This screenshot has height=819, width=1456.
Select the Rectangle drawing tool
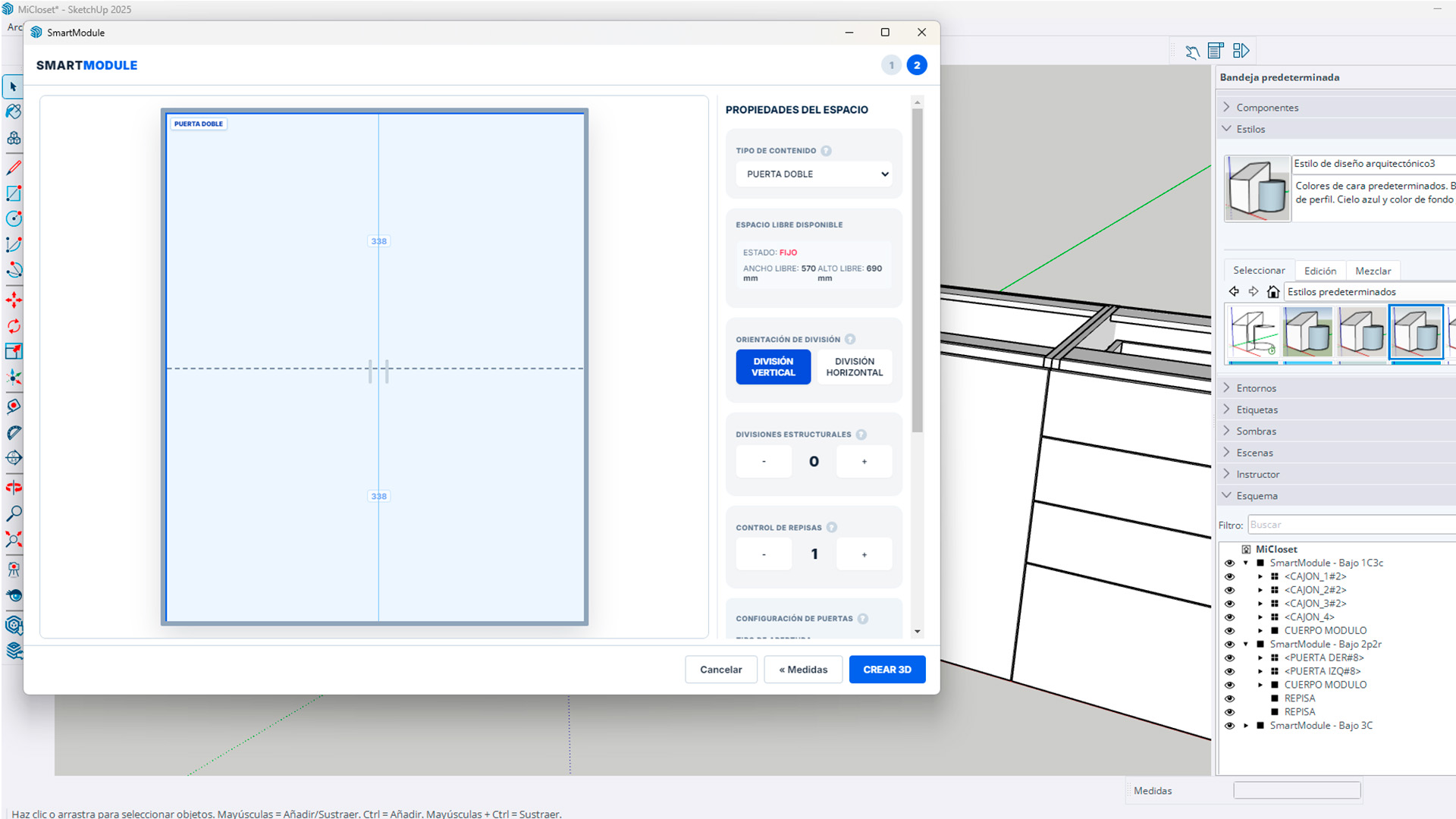point(13,193)
